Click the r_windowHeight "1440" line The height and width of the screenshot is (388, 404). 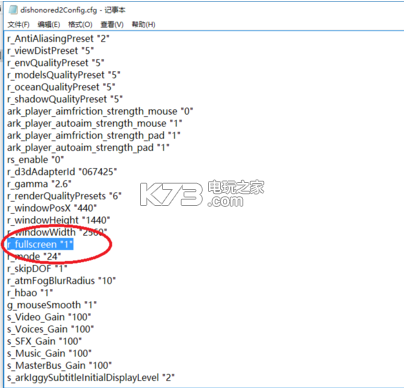(59, 220)
